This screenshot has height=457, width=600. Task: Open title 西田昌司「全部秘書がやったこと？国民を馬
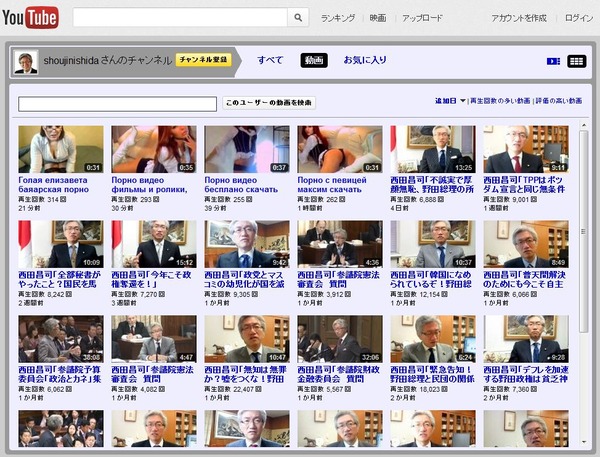[60, 279]
